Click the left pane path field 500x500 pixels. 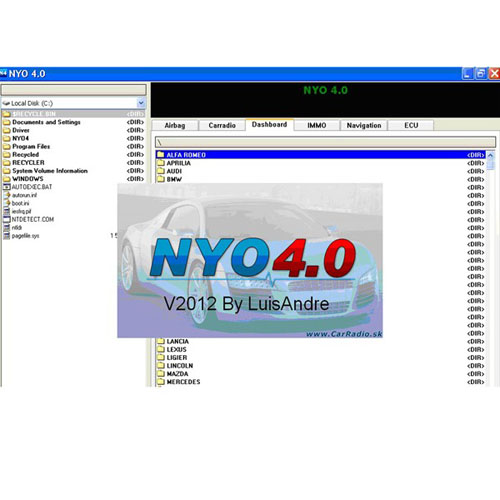[74, 89]
